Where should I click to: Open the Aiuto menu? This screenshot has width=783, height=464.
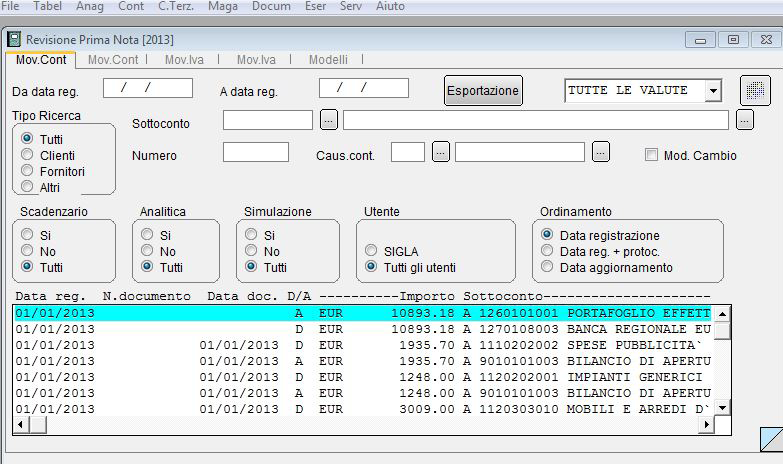pyautogui.click(x=390, y=6)
